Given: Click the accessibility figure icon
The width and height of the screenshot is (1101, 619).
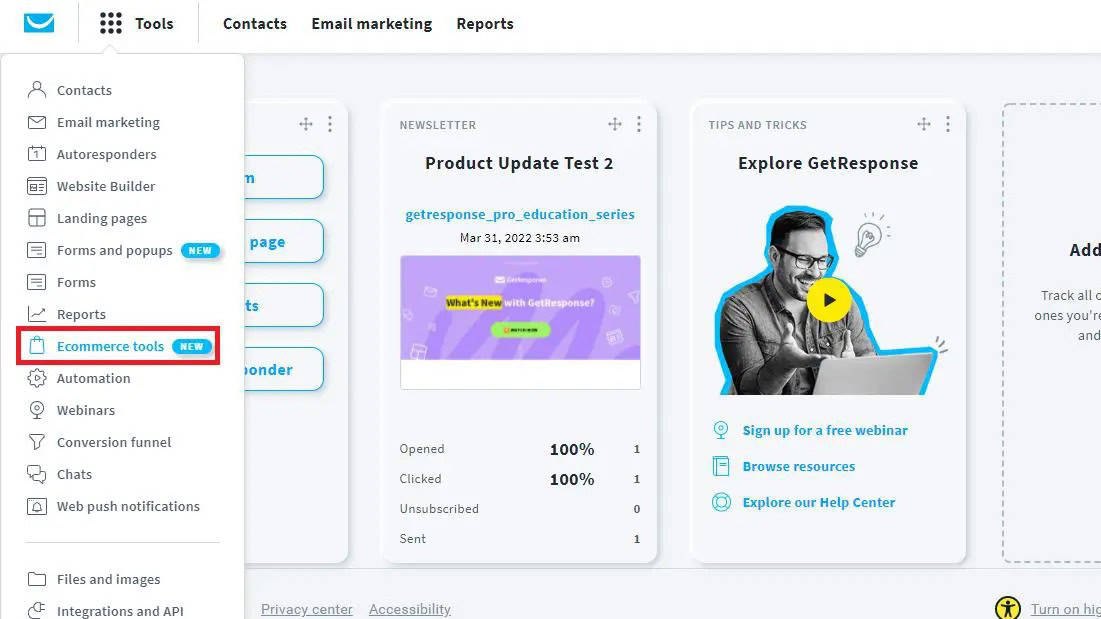Looking at the screenshot, I should (1008, 608).
